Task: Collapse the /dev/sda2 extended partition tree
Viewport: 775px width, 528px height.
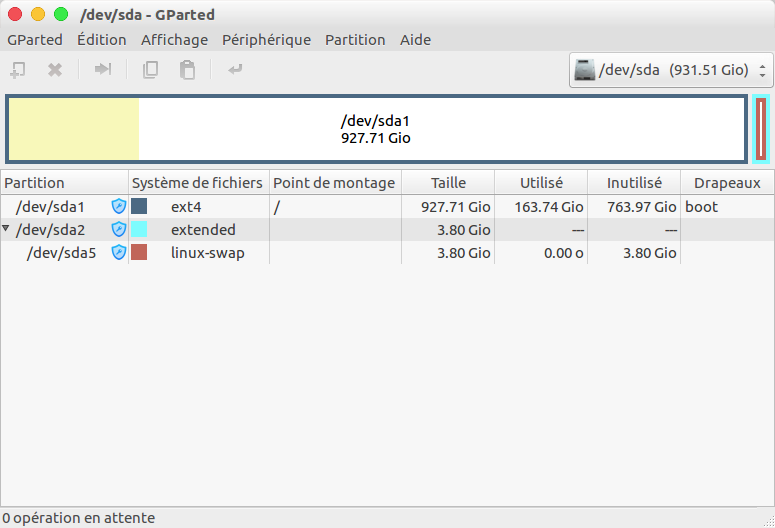Action: tap(7, 230)
